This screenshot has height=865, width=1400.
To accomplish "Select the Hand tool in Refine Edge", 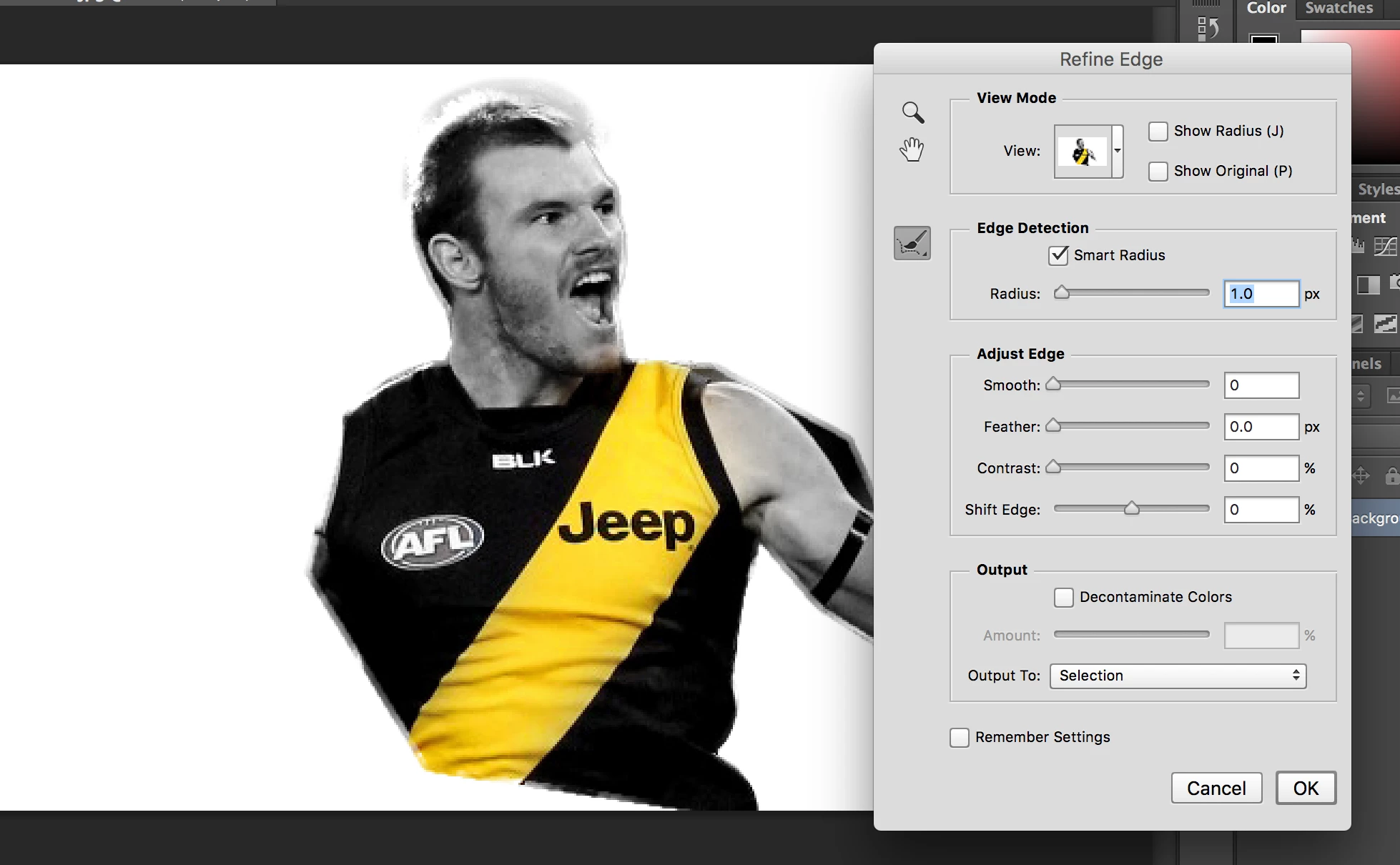I will (912, 150).
